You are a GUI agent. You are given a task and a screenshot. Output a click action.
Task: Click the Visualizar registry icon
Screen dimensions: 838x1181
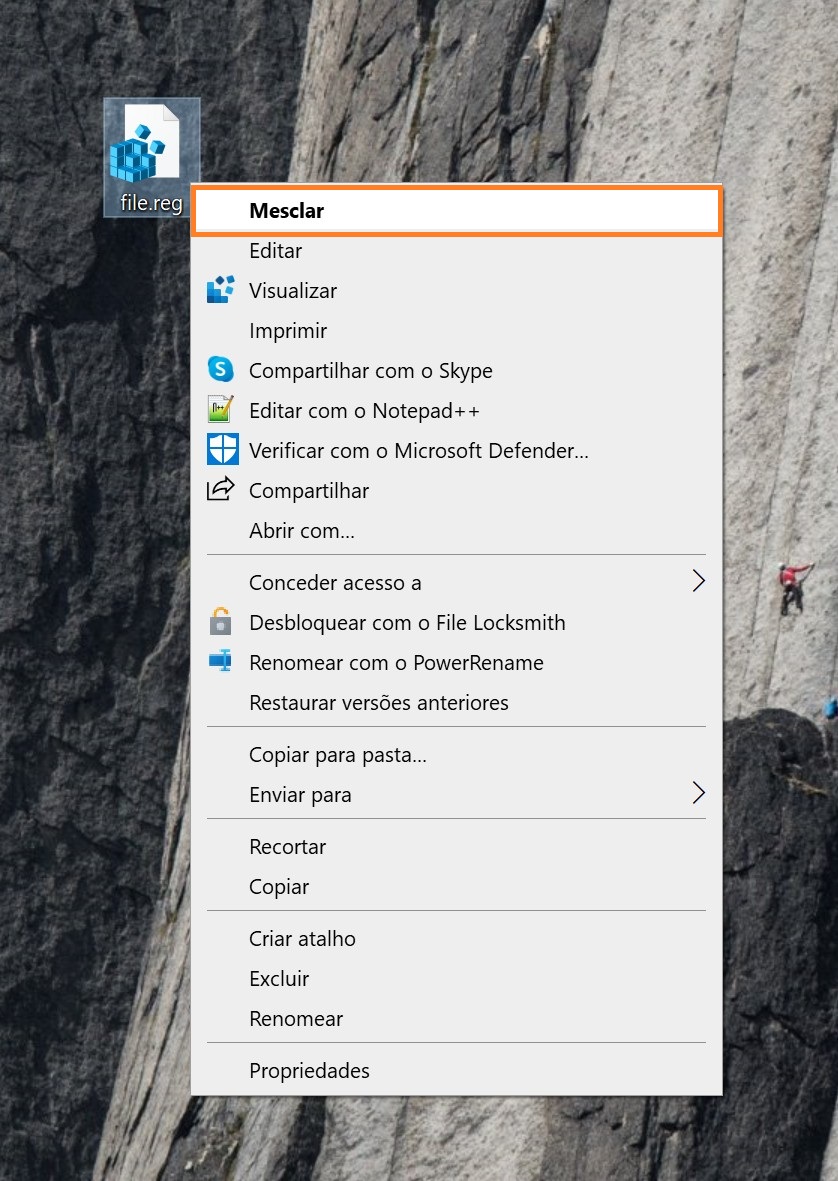(x=220, y=291)
